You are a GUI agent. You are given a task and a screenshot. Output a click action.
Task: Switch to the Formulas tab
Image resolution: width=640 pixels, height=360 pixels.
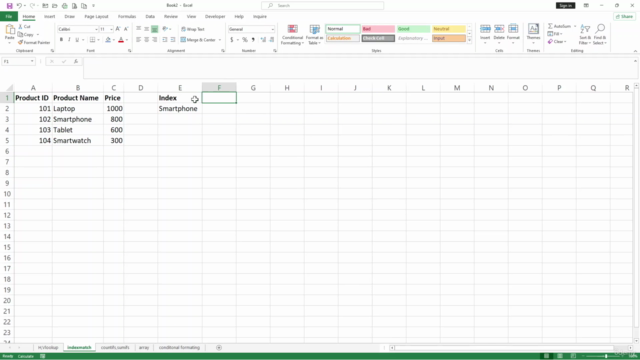(127, 17)
